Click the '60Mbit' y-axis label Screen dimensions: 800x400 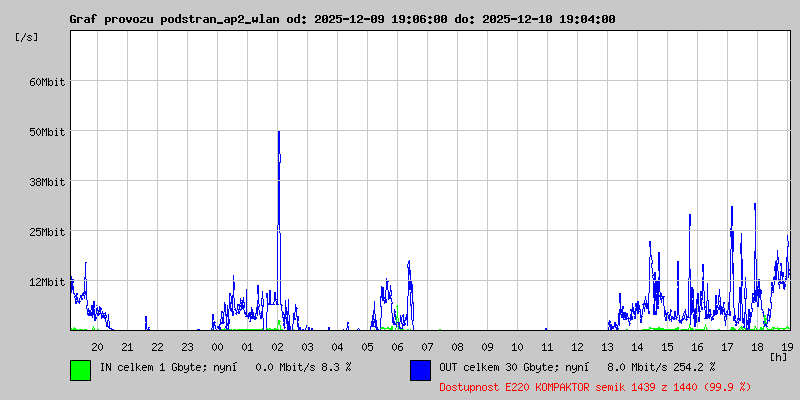47,82
